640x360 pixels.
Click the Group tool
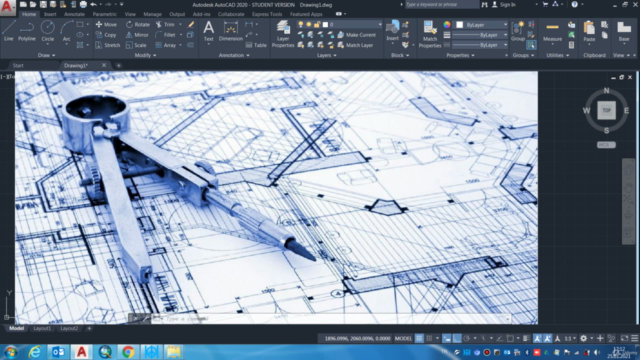point(518,31)
